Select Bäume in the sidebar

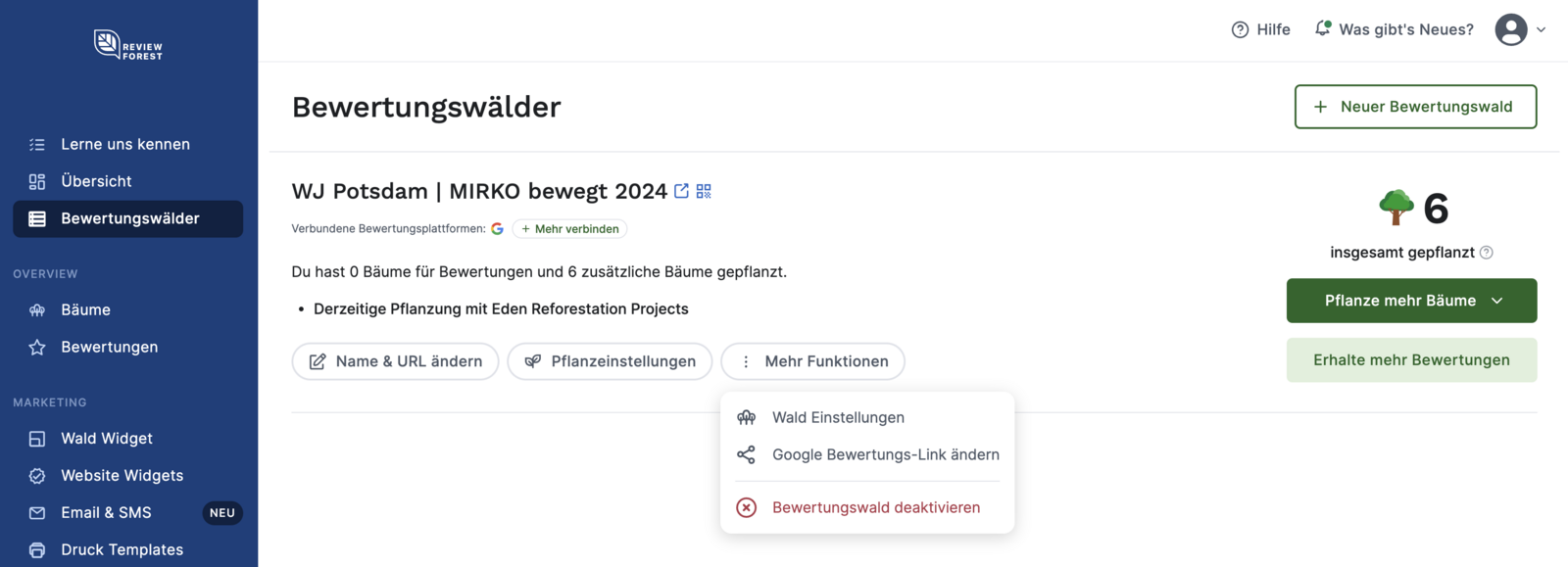tap(85, 309)
